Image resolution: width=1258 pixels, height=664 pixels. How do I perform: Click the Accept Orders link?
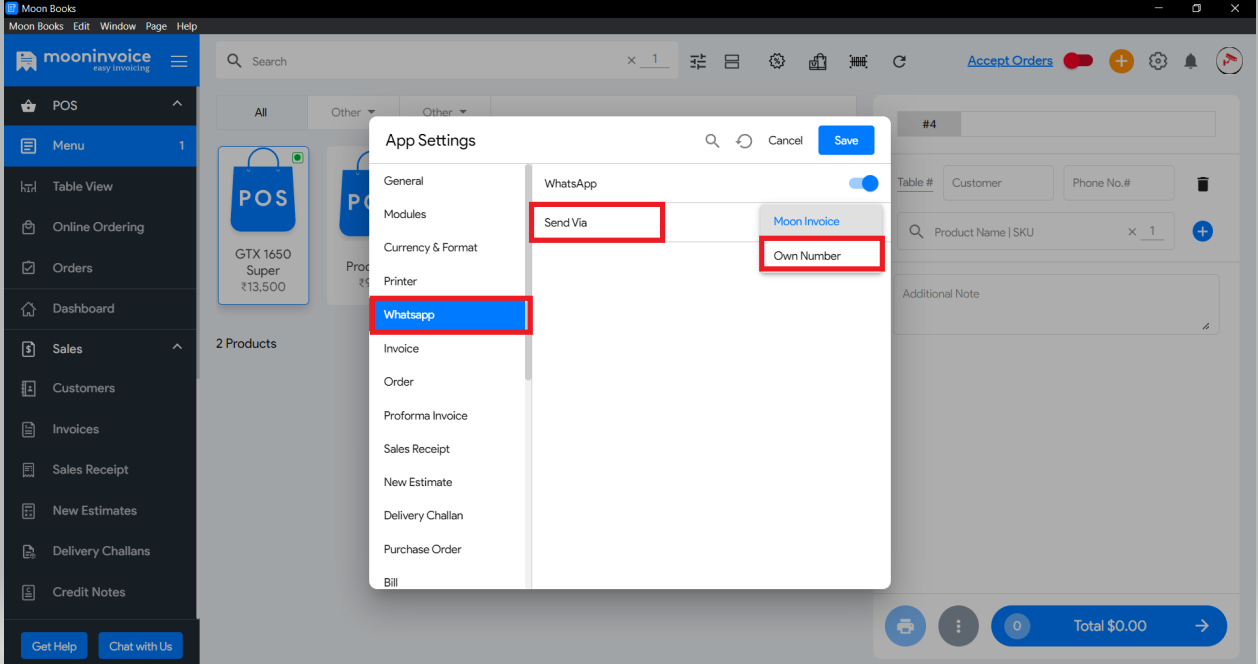point(1010,61)
